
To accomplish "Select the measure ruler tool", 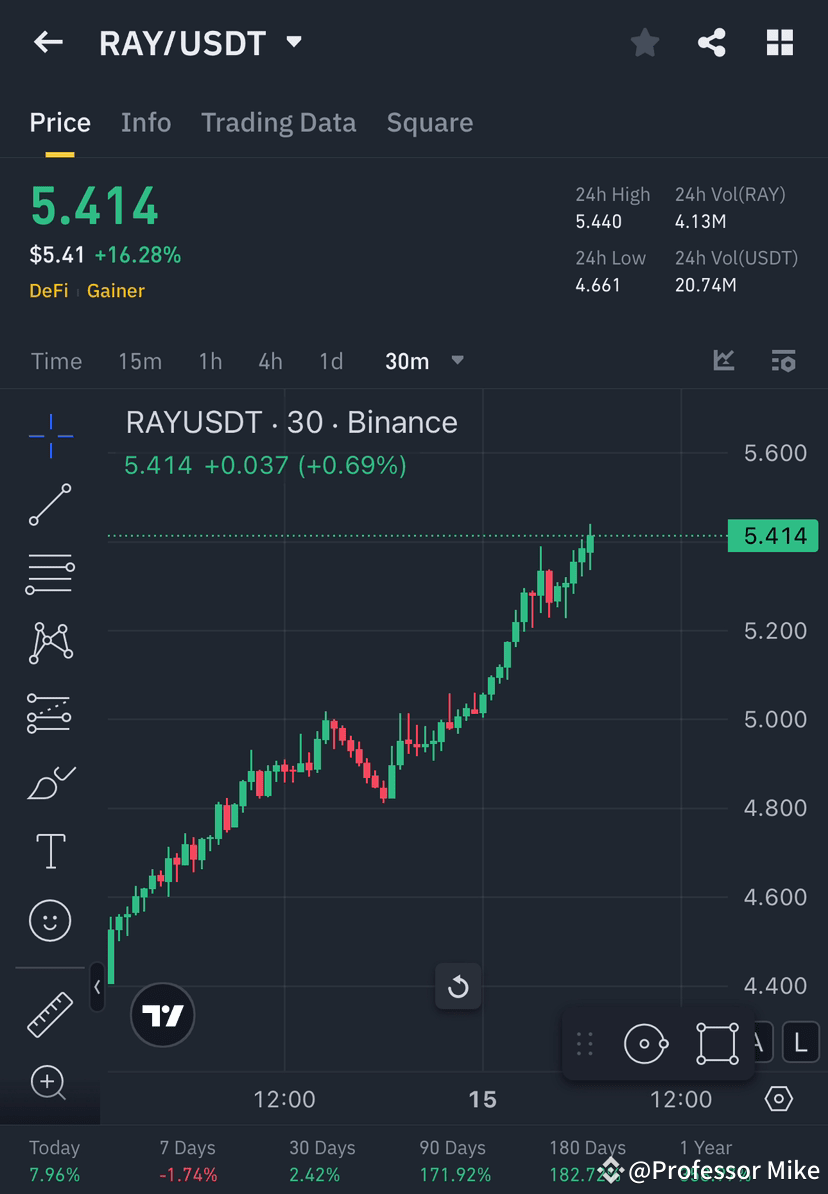I will 50,1013.
